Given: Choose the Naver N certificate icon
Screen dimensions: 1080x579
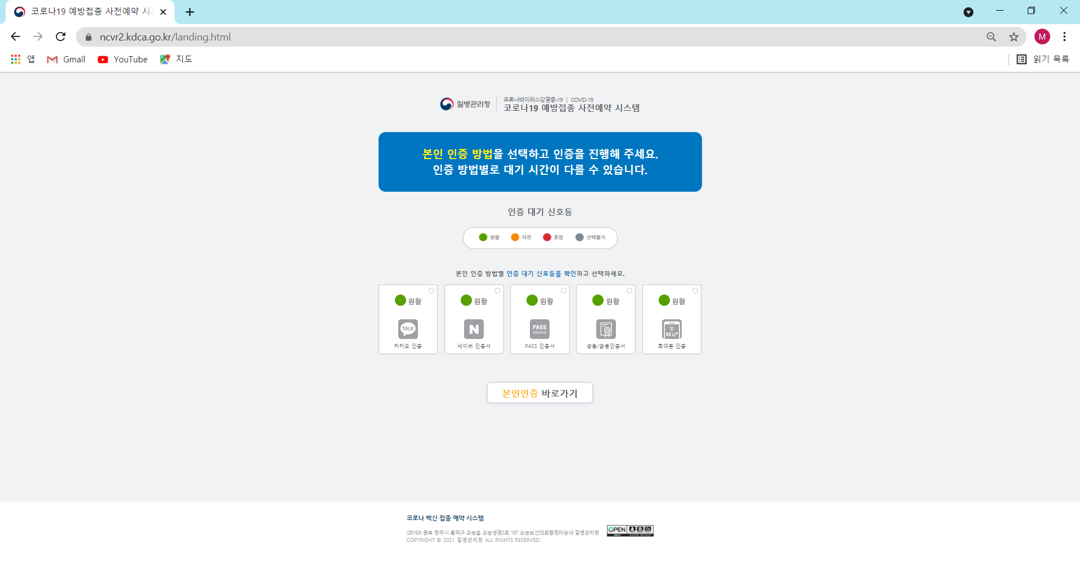Looking at the screenshot, I should click(x=474, y=329).
